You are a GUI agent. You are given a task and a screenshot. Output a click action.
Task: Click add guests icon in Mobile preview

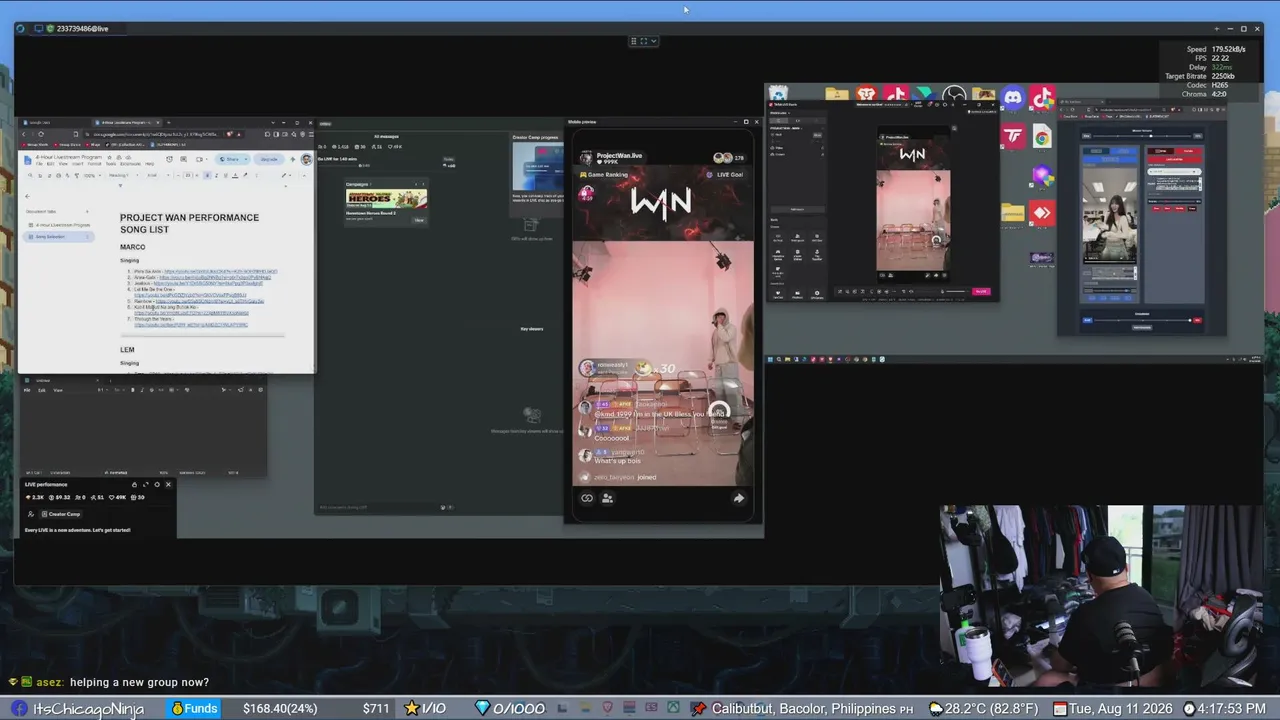click(607, 498)
